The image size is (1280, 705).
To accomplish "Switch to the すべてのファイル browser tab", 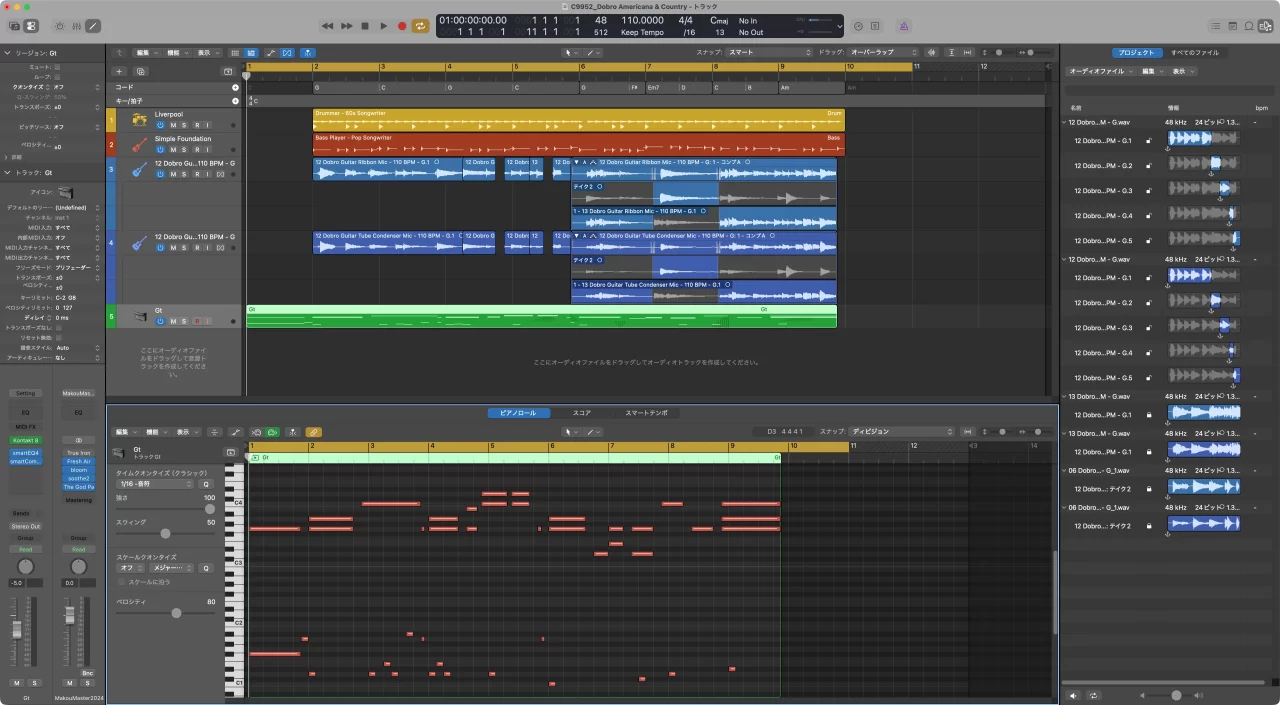I will [x=1195, y=53].
